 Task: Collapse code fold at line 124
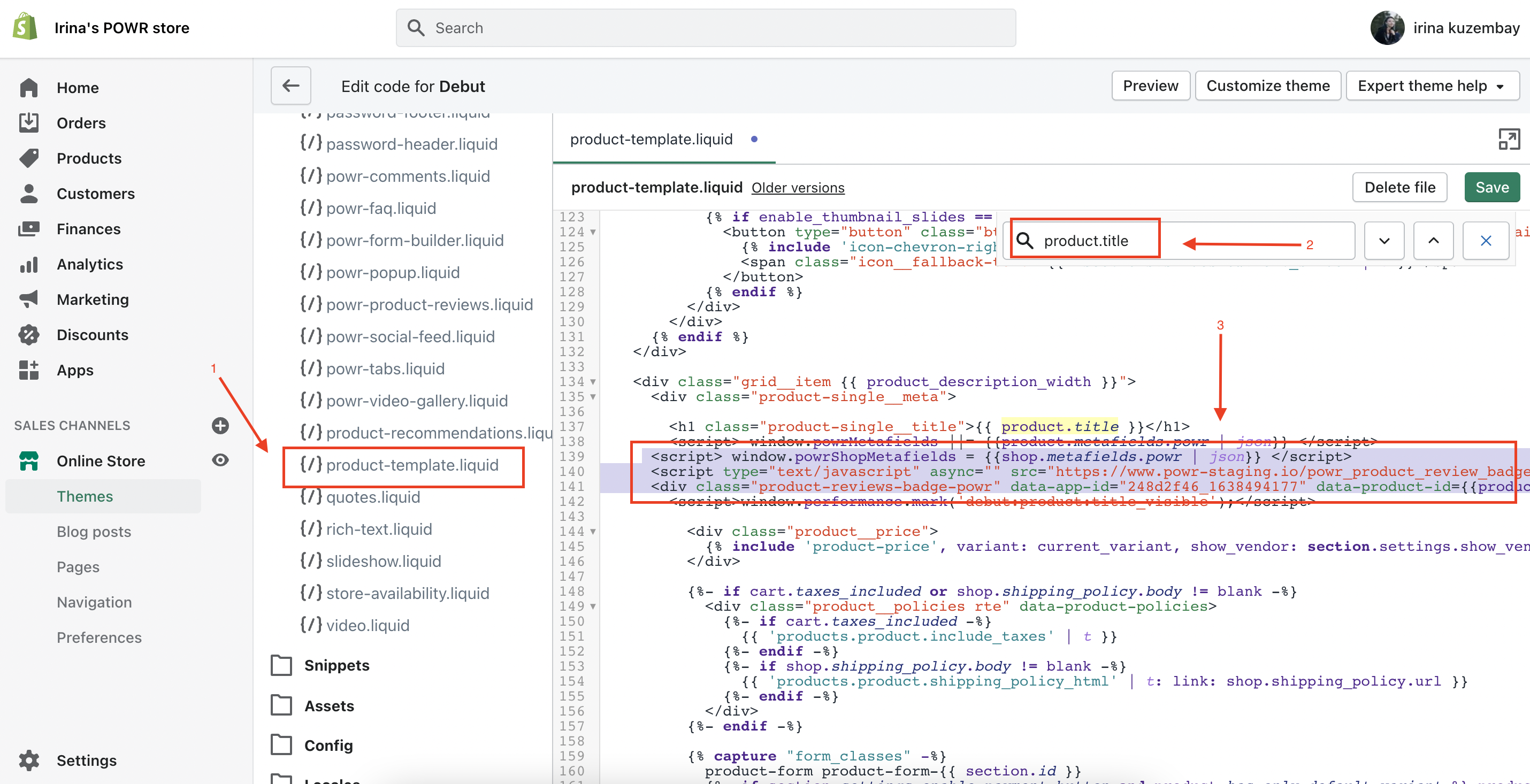(593, 232)
